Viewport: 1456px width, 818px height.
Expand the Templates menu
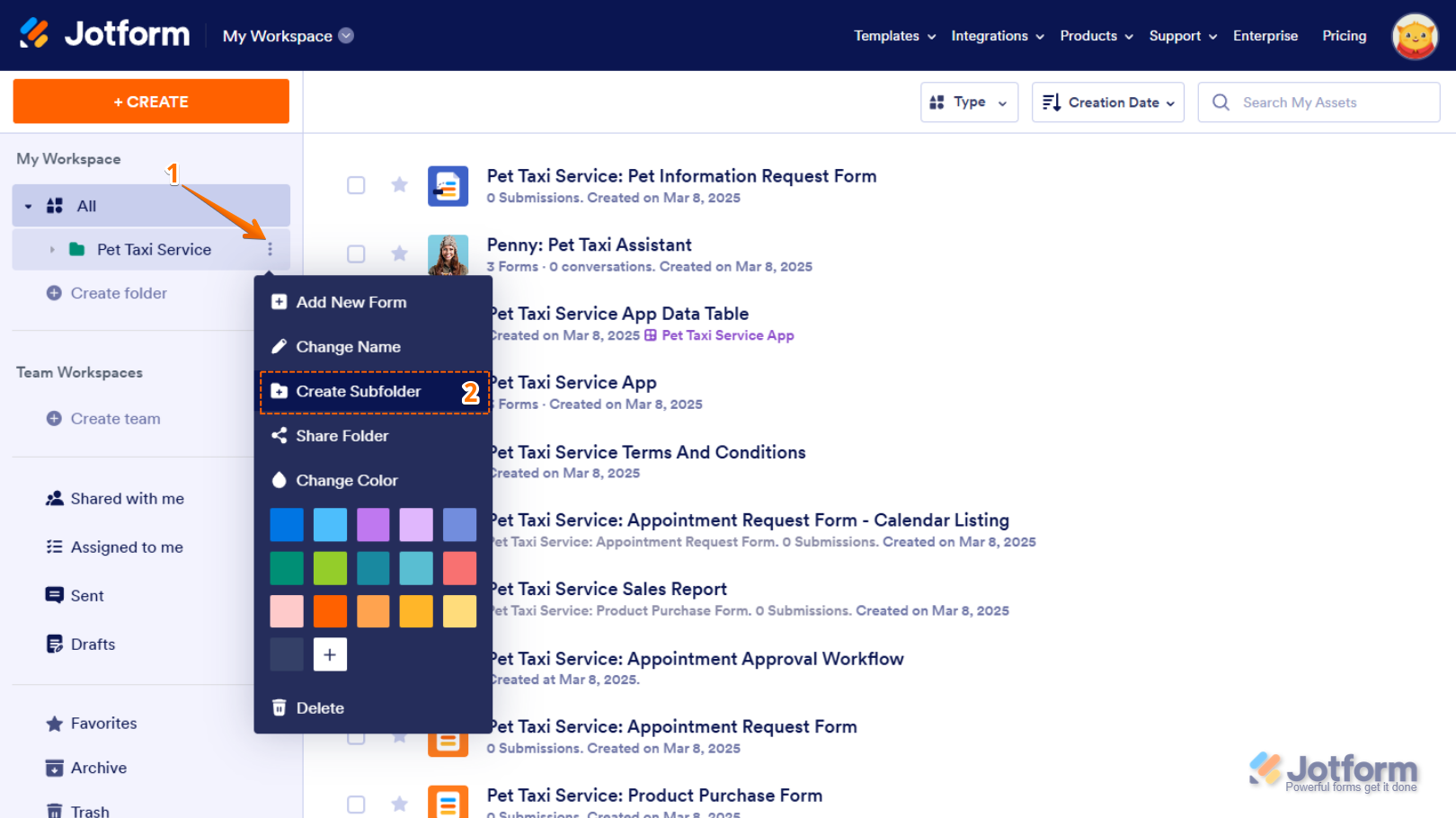click(895, 36)
